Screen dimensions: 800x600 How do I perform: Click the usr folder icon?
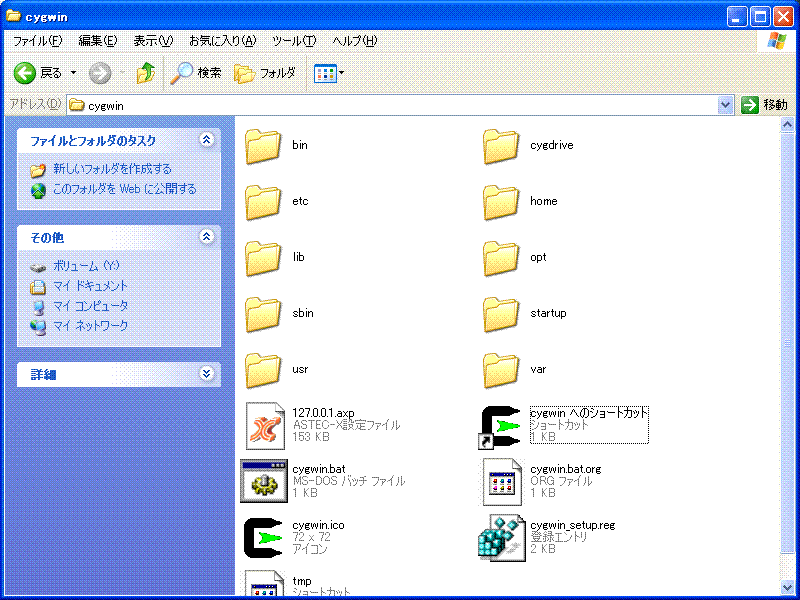[x=263, y=371]
